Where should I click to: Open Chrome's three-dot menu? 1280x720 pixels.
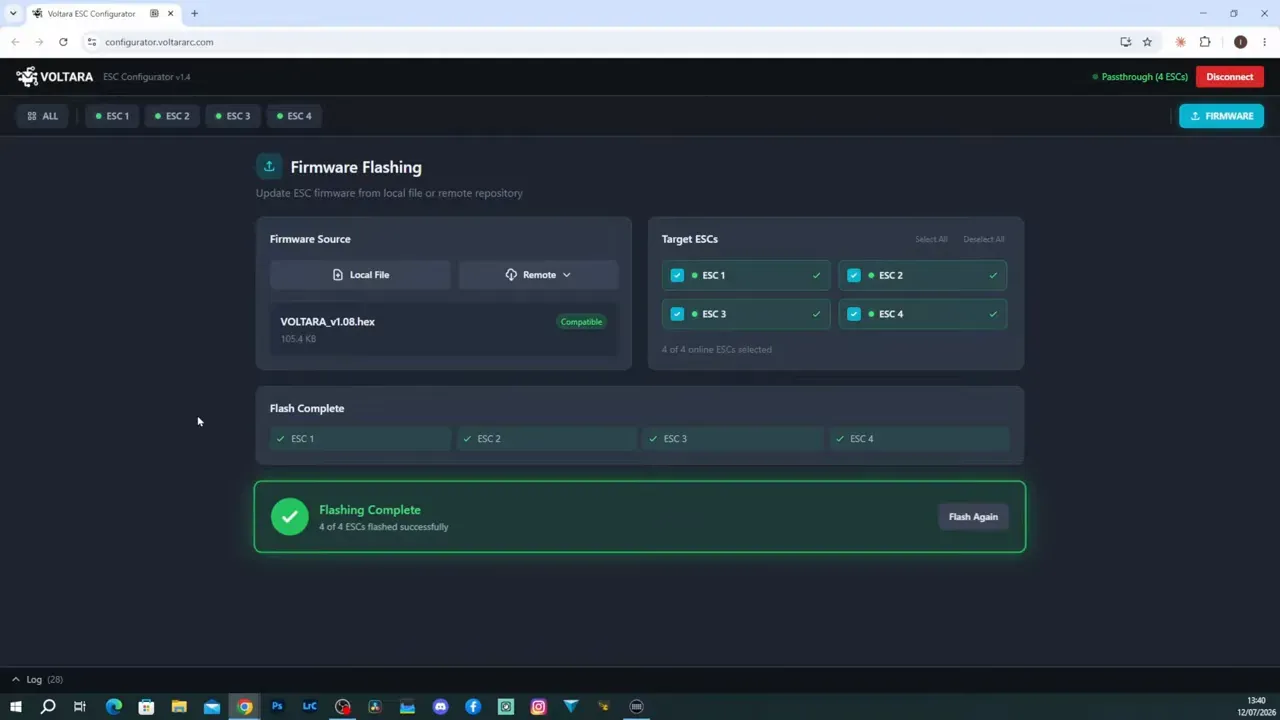[1265, 42]
